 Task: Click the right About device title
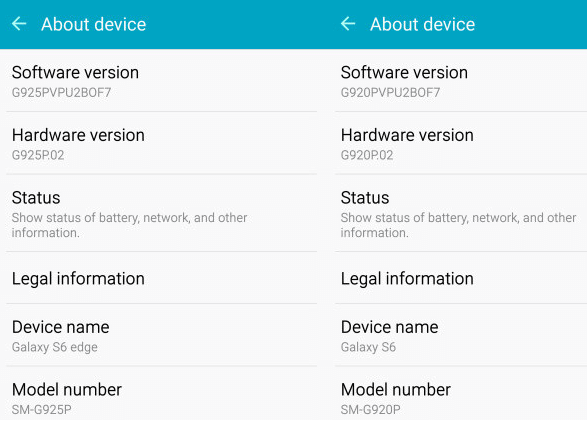click(x=423, y=25)
